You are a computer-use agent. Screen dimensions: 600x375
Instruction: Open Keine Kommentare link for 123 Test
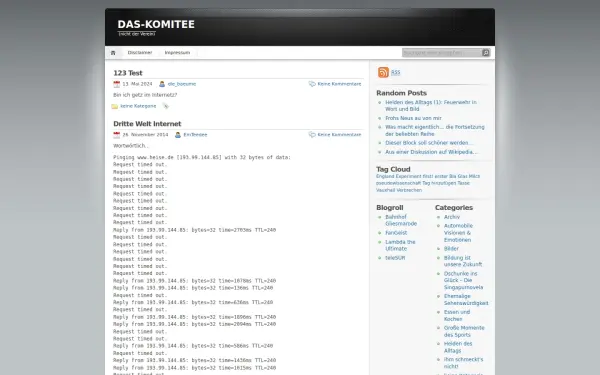(x=339, y=84)
